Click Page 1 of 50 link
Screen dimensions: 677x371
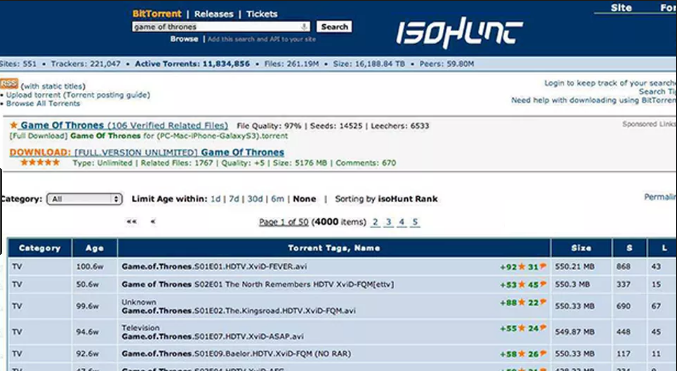coord(284,222)
